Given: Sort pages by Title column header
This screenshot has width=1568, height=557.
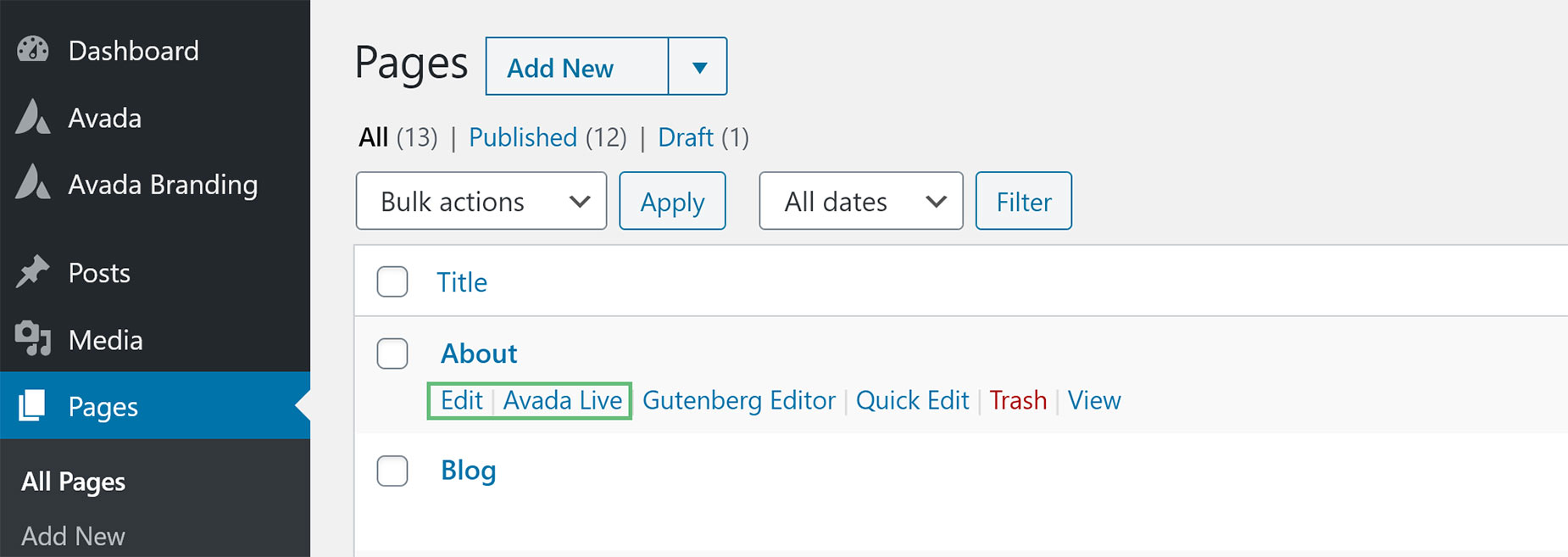Looking at the screenshot, I should coord(462,282).
